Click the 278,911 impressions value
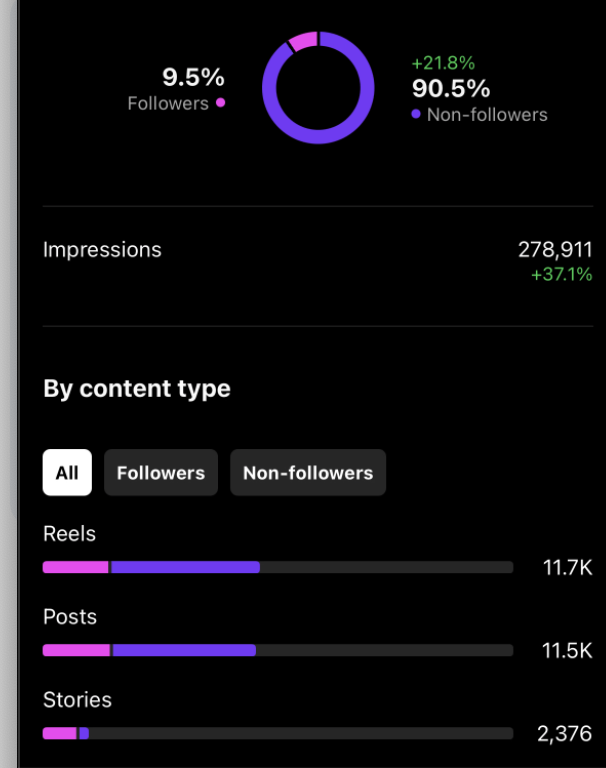Image resolution: width=606 pixels, height=768 pixels. point(555,250)
